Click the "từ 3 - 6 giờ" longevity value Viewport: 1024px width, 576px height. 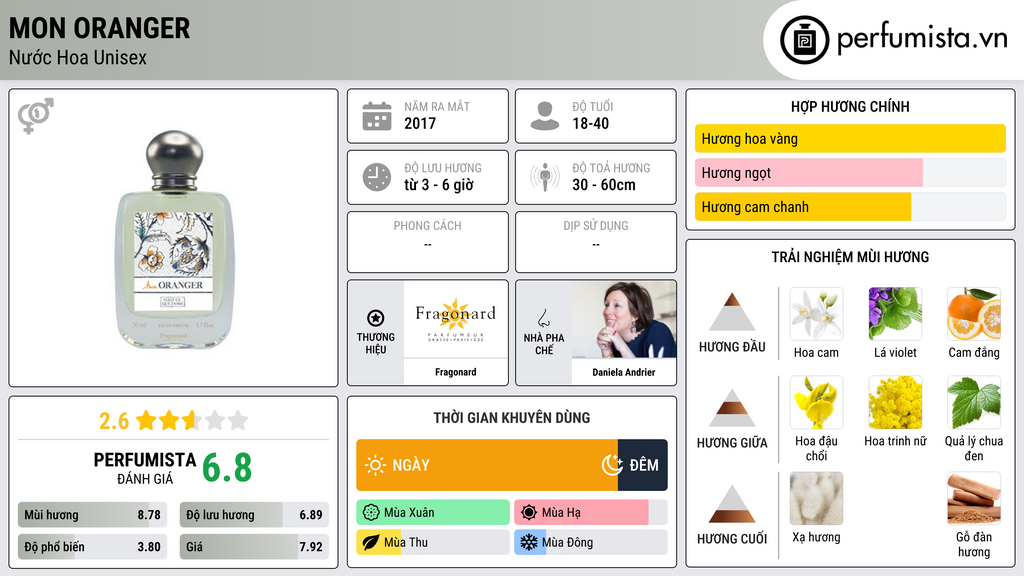(x=439, y=185)
